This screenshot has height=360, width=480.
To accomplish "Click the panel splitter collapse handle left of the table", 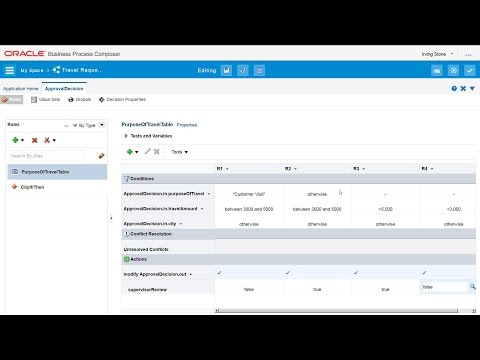I will click(x=111, y=218).
